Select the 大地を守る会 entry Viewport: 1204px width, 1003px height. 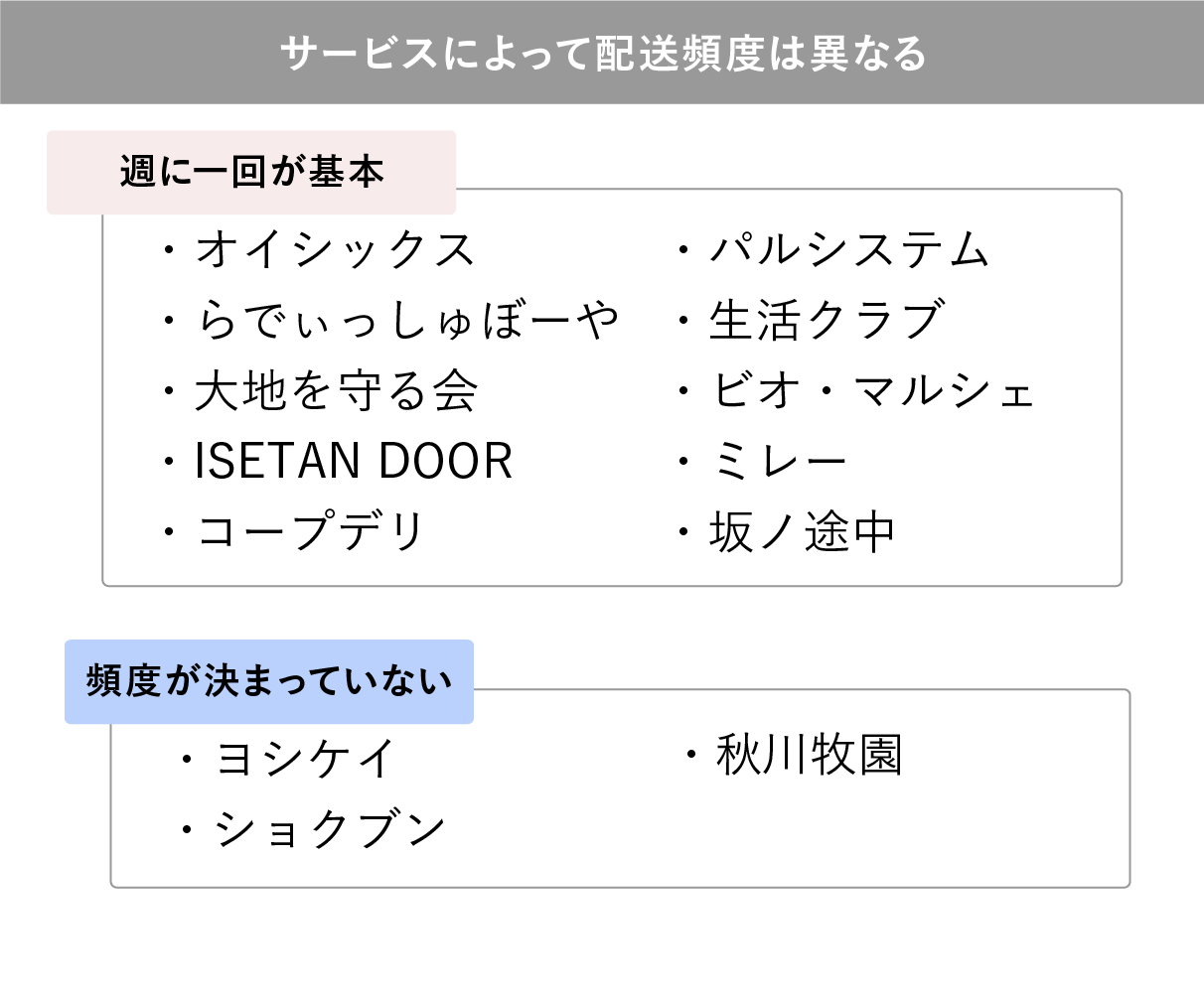(x=337, y=391)
